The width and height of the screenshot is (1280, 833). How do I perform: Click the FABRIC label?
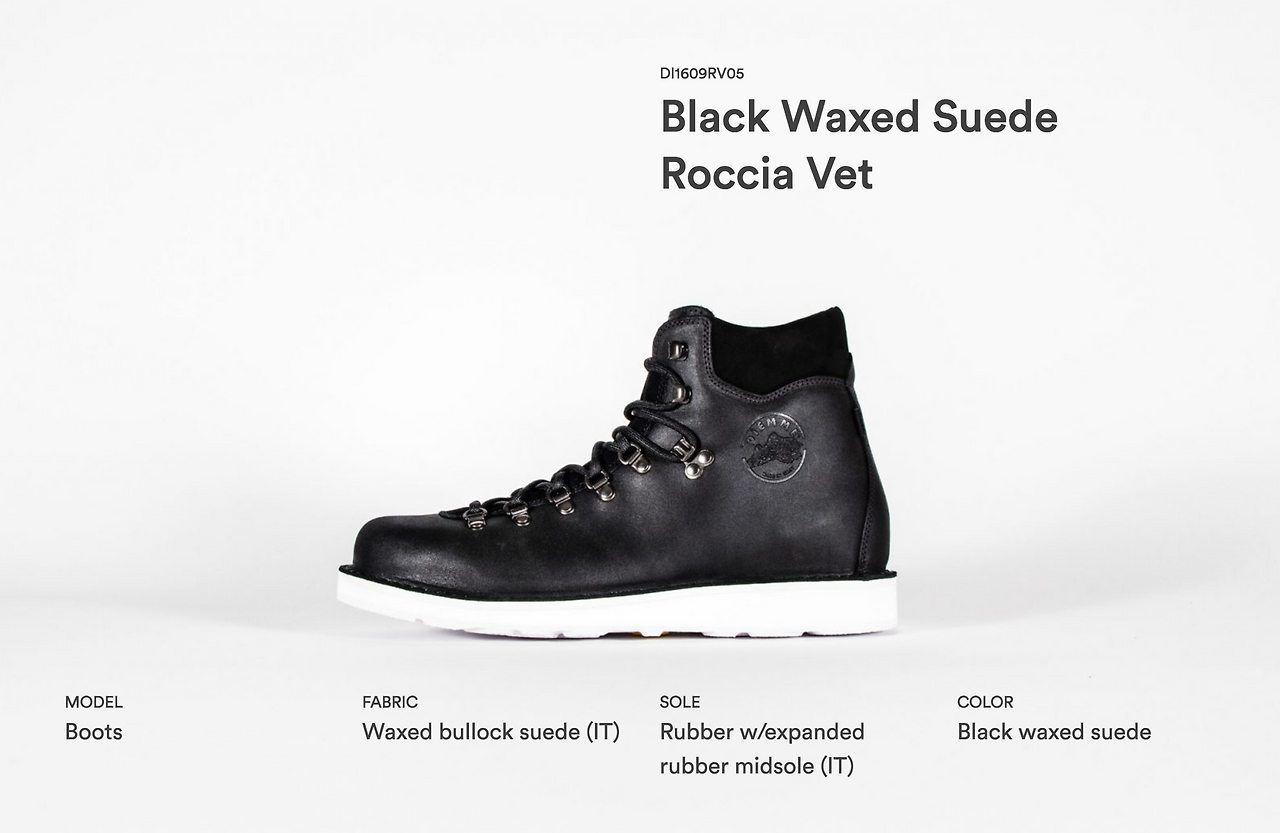(x=390, y=702)
